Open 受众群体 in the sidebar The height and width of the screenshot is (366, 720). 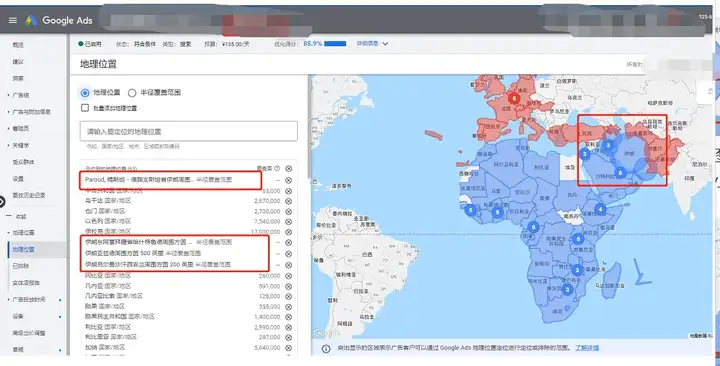click(x=23, y=162)
